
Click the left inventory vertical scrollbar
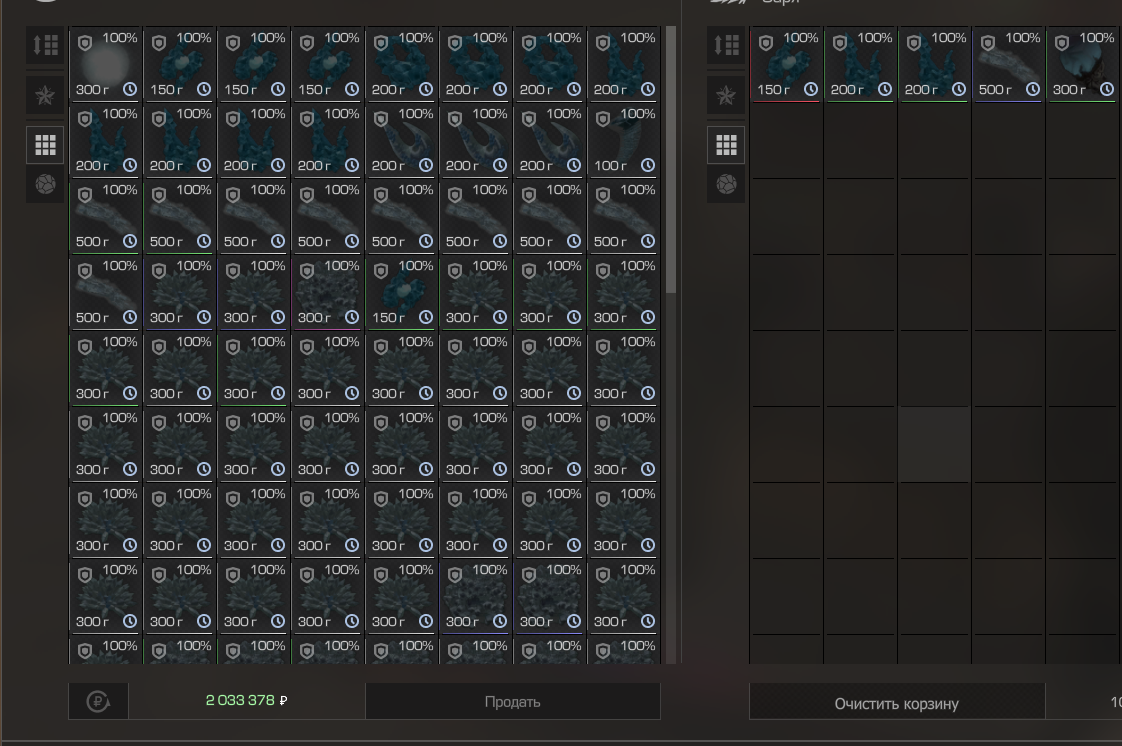pos(670,159)
